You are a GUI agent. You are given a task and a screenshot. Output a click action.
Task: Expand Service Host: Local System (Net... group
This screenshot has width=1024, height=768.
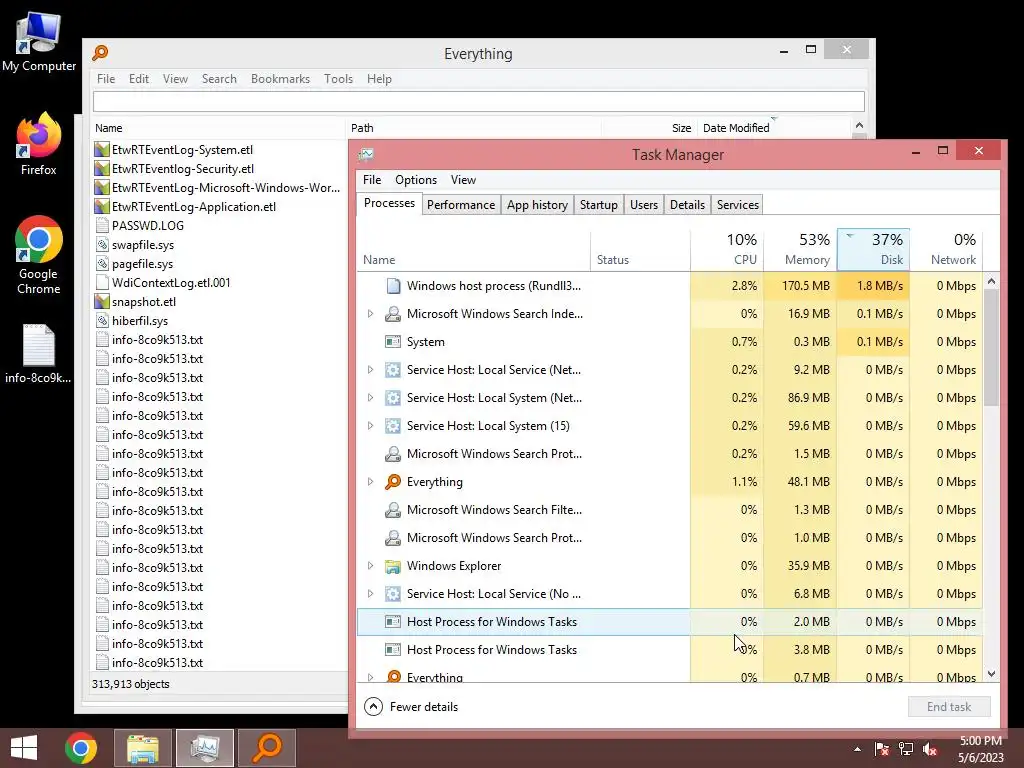pyautogui.click(x=370, y=398)
